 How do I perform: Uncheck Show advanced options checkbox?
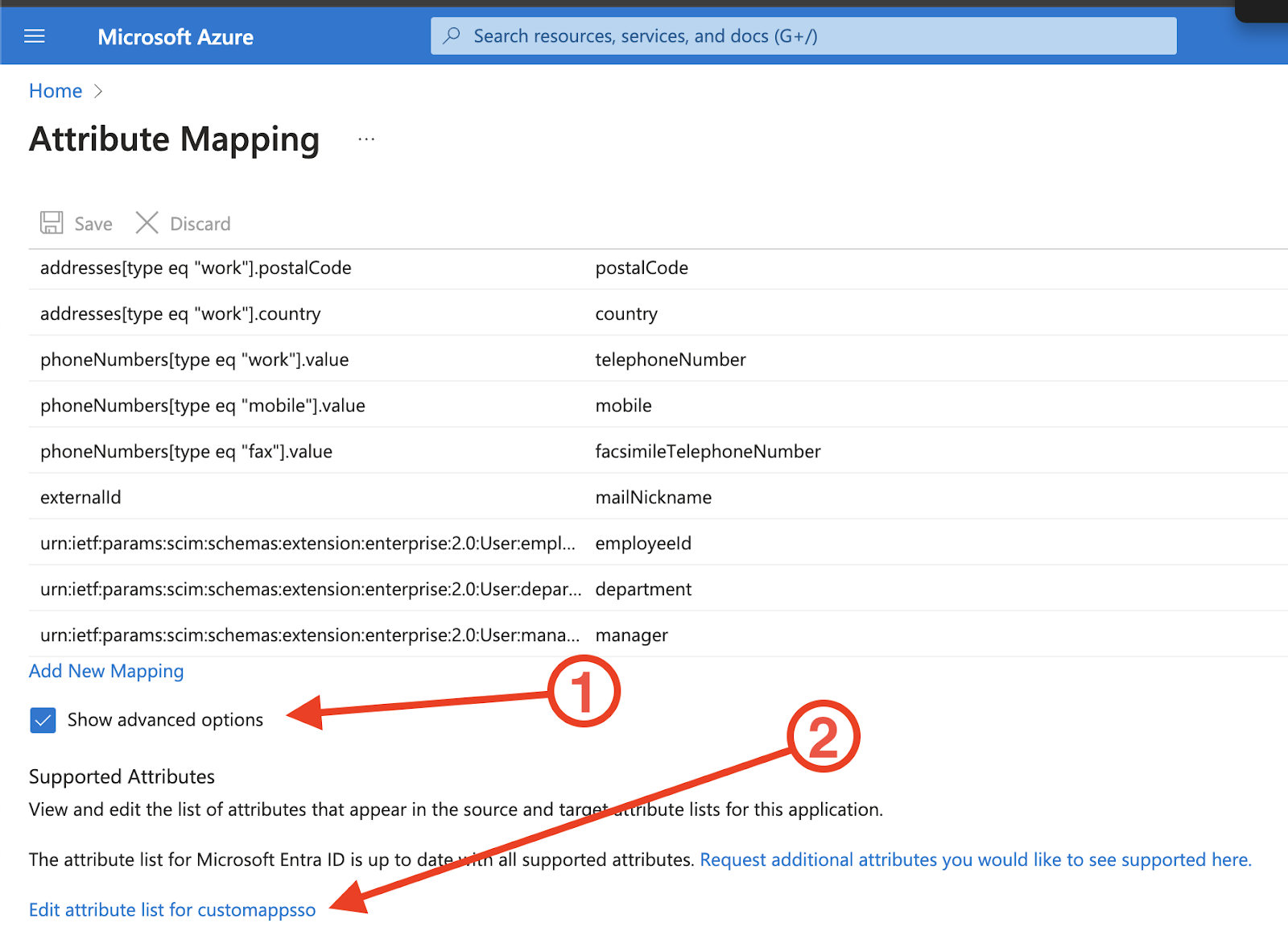43,719
